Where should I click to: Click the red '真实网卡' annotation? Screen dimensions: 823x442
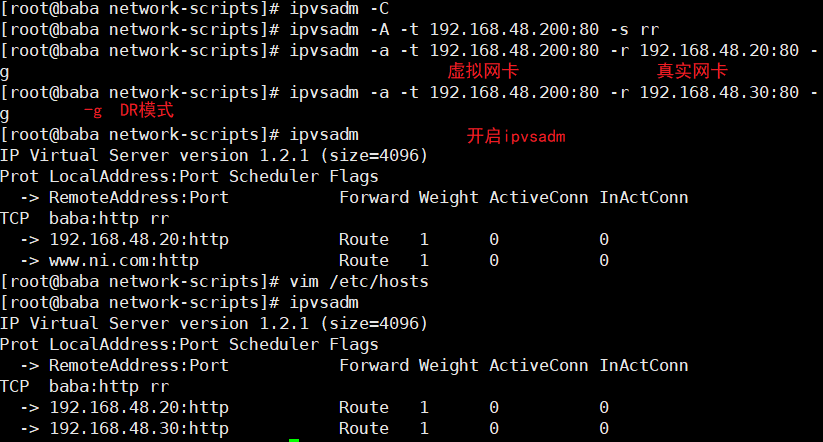click(x=692, y=71)
